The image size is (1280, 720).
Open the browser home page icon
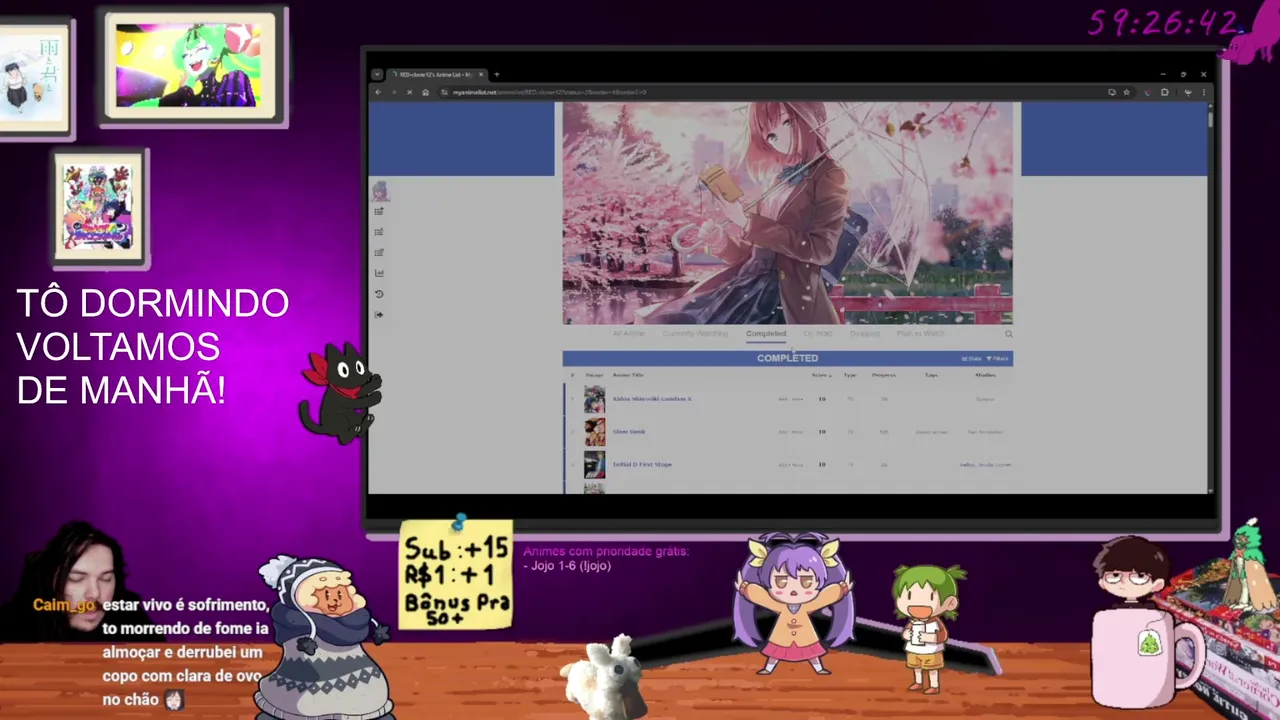coord(425,92)
